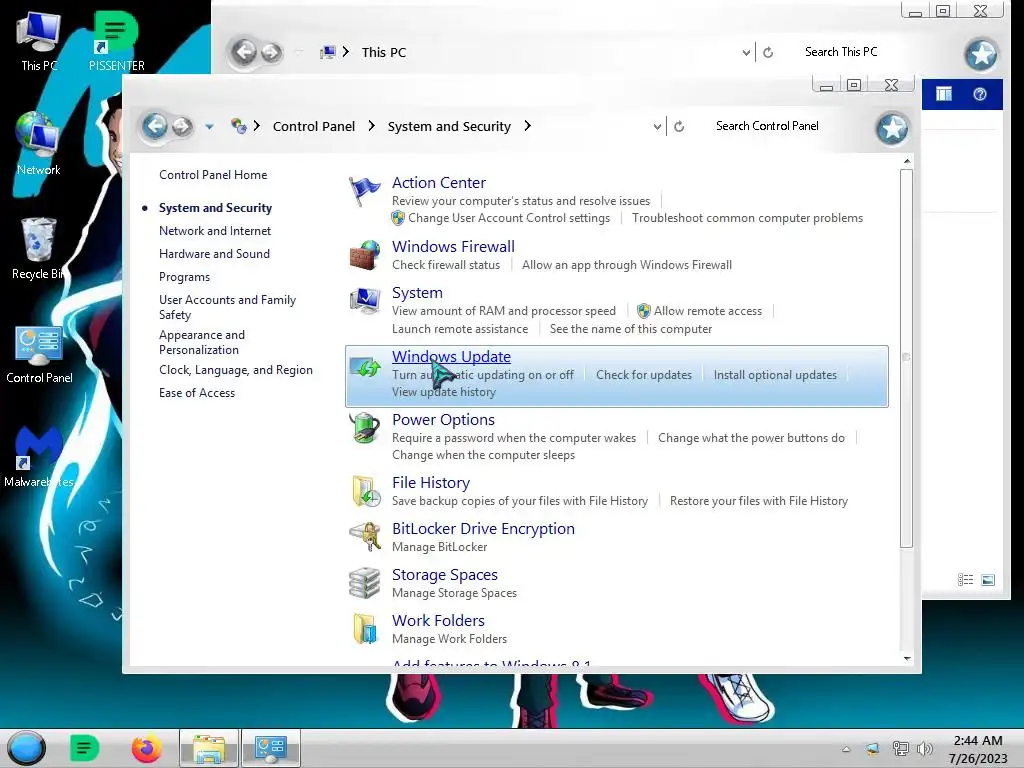1024x768 pixels.
Task: Expand the chevron after System and Security breadcrumb
Action: (528, 125)
